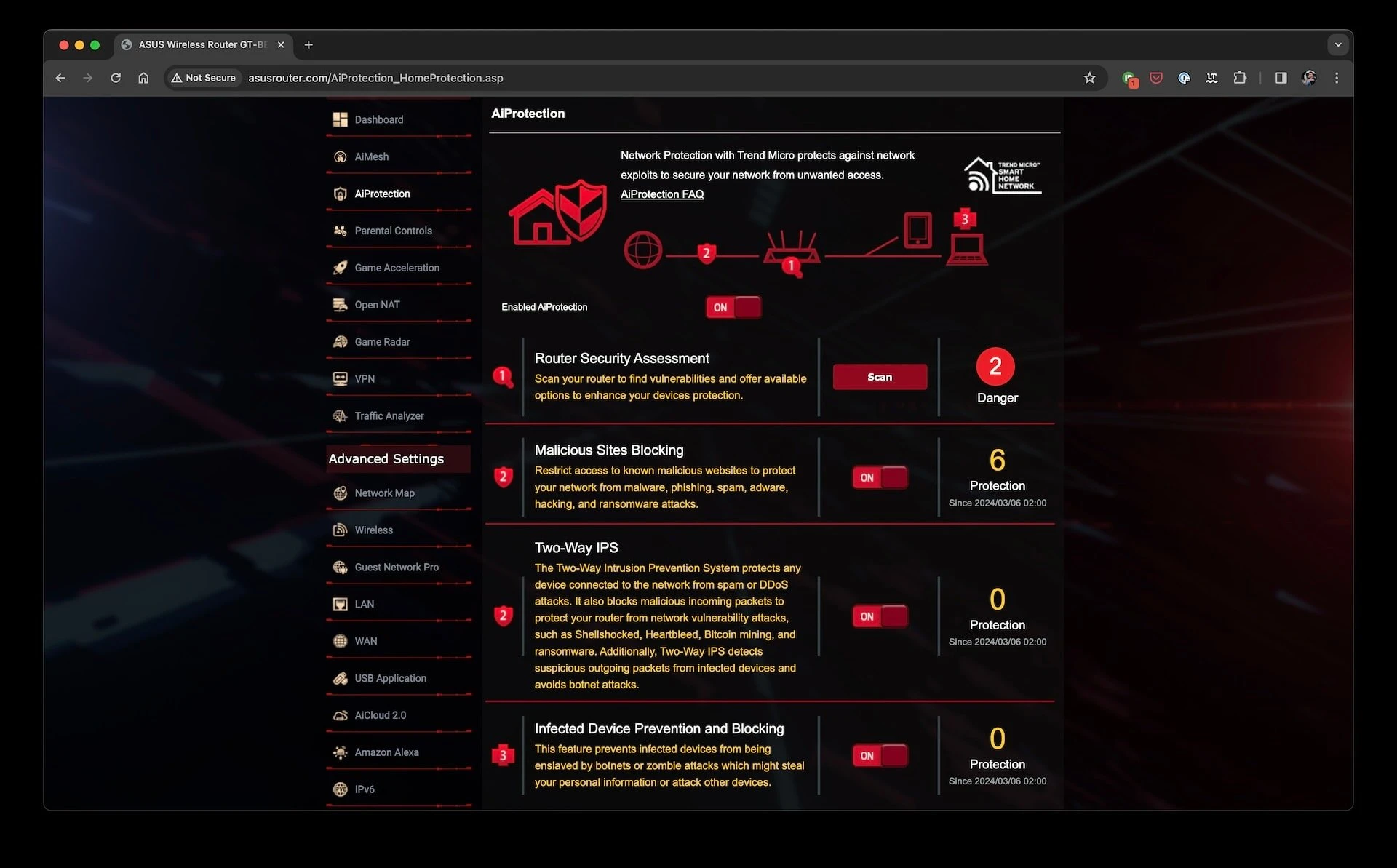Click the browser reload icon
This screenshot has width=1397, height=868.
click(x=116, y=78)
